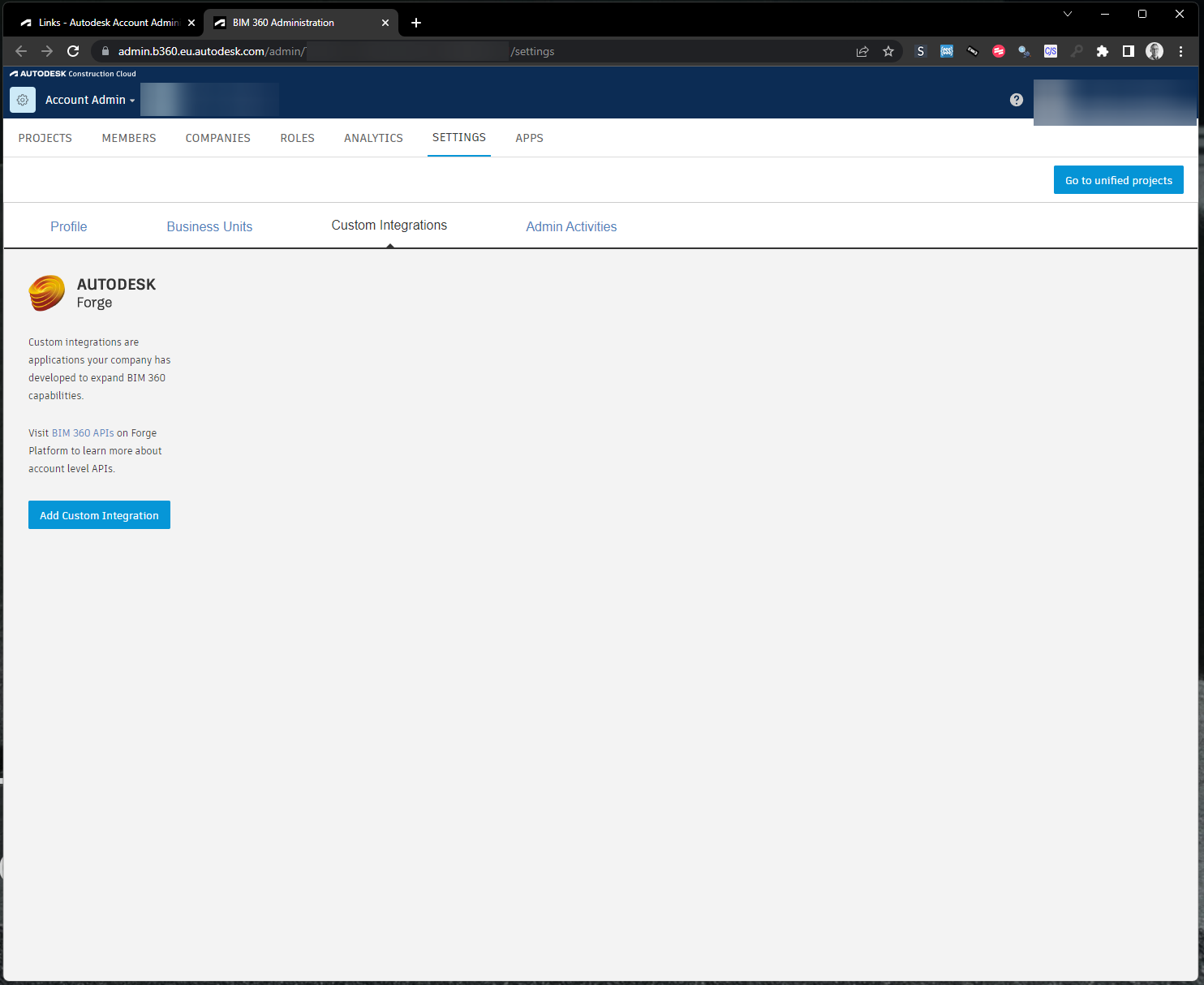
Task: Open the Extensions puzzle piece menu
Action: pos(1102,51)
